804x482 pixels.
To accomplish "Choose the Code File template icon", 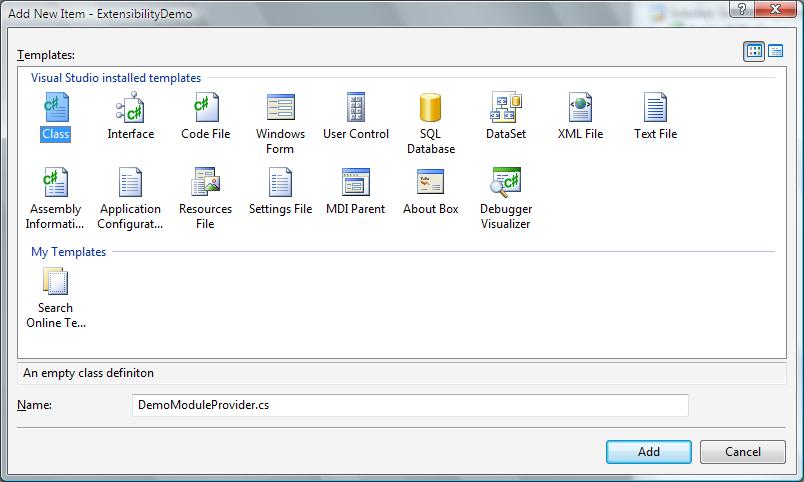I will tap(206, 107).
